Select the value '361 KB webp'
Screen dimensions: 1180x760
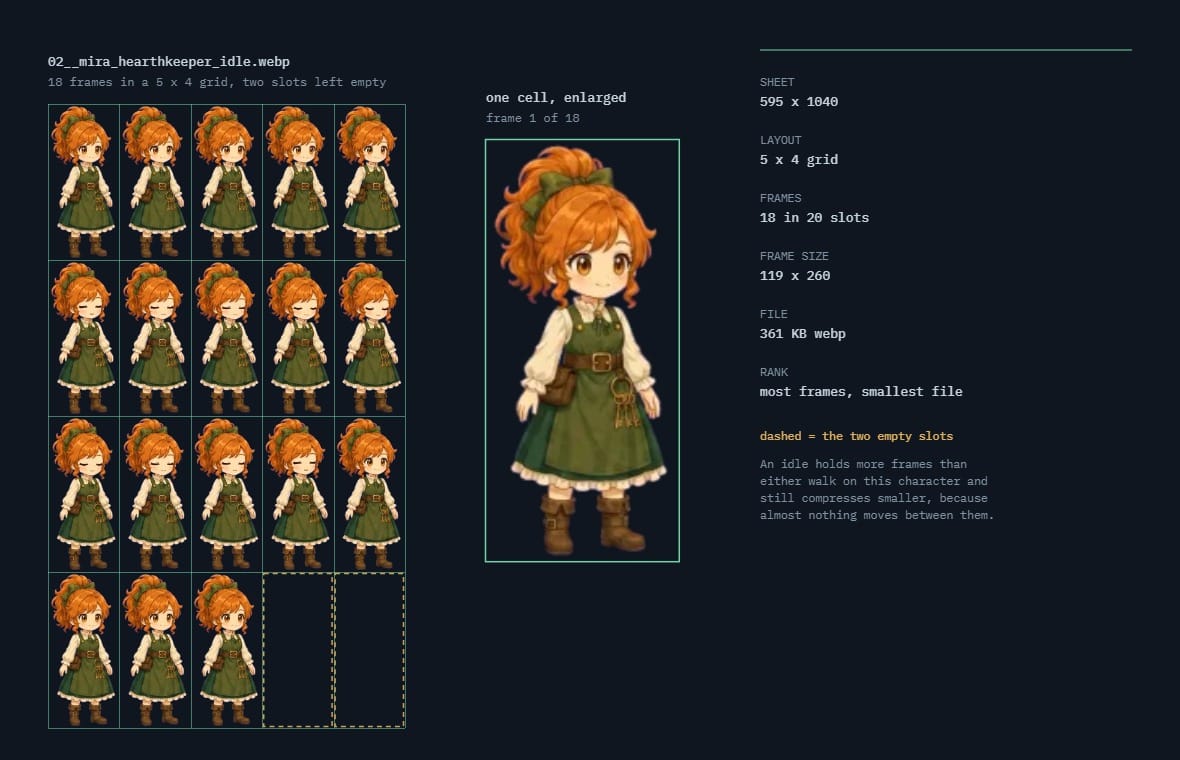tap(802, 333)
